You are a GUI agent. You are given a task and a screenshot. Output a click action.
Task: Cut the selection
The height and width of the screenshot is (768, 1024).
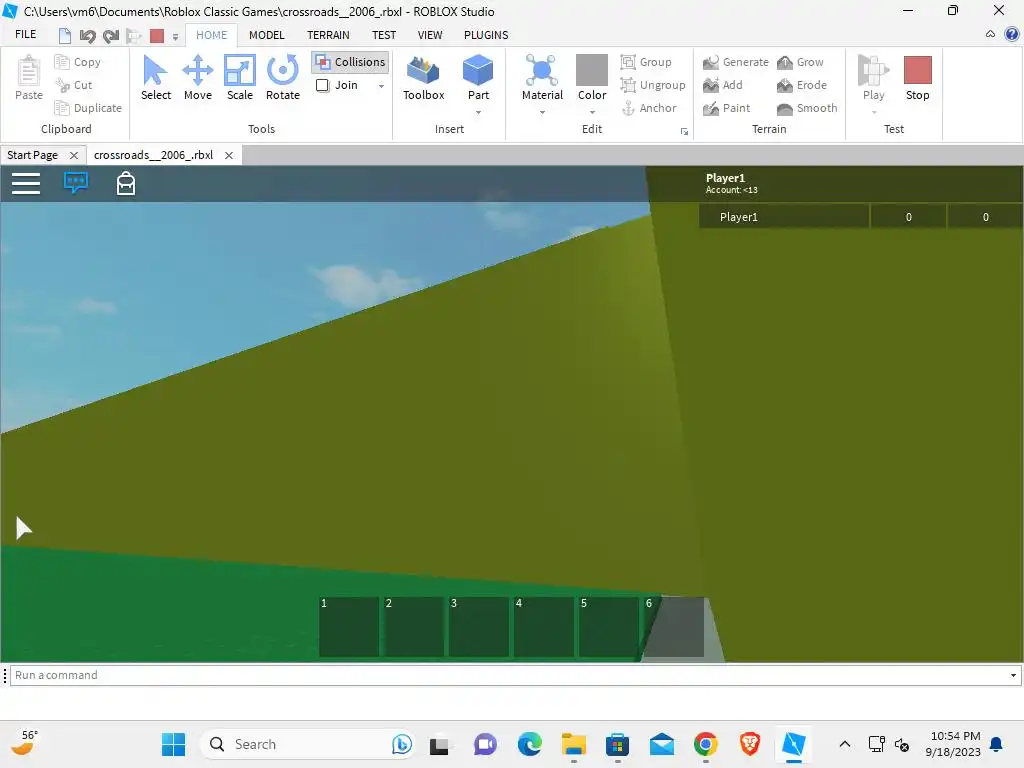pyautogui.click(x=74, y=85)
